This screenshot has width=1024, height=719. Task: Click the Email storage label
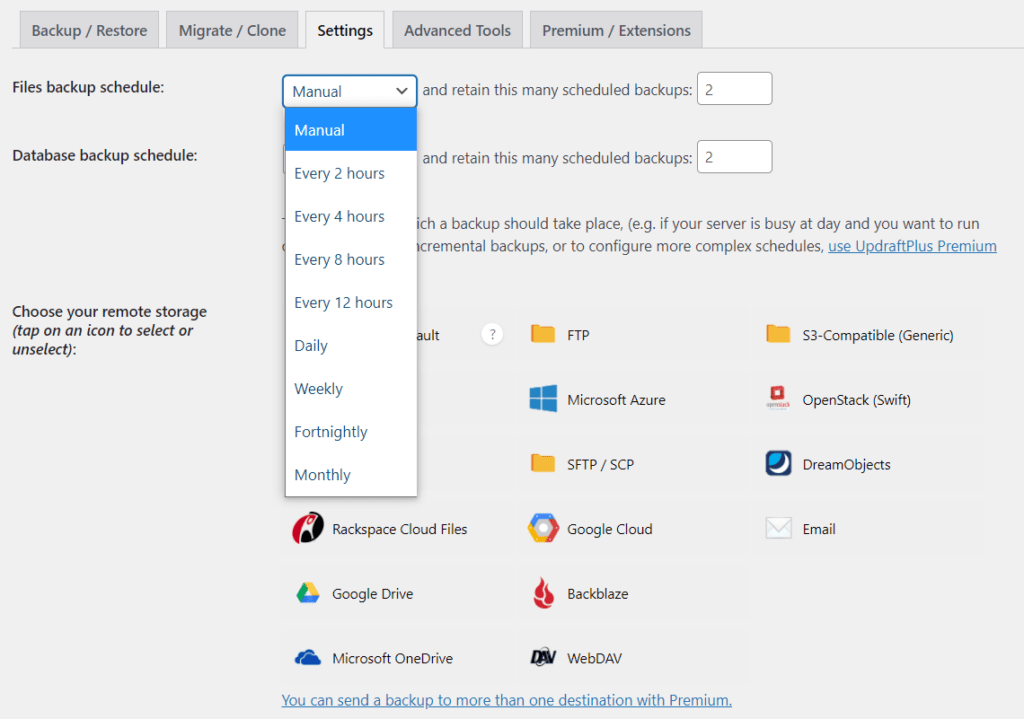pyautogui.click(x=819, y=529)
